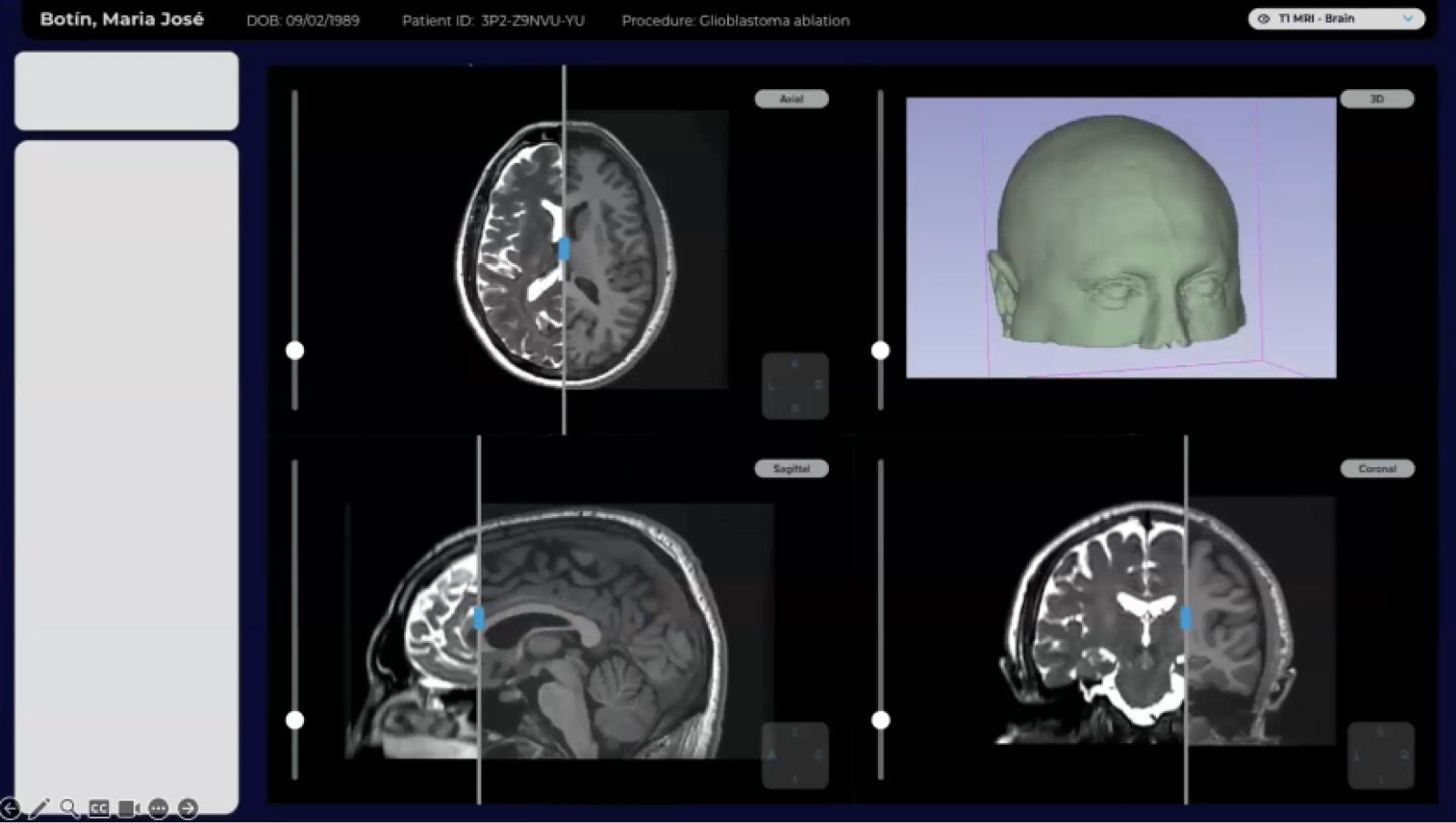Screen dimensions: 1456x823
Task: Select the video recording tool
Action: [x=126, y=807]
